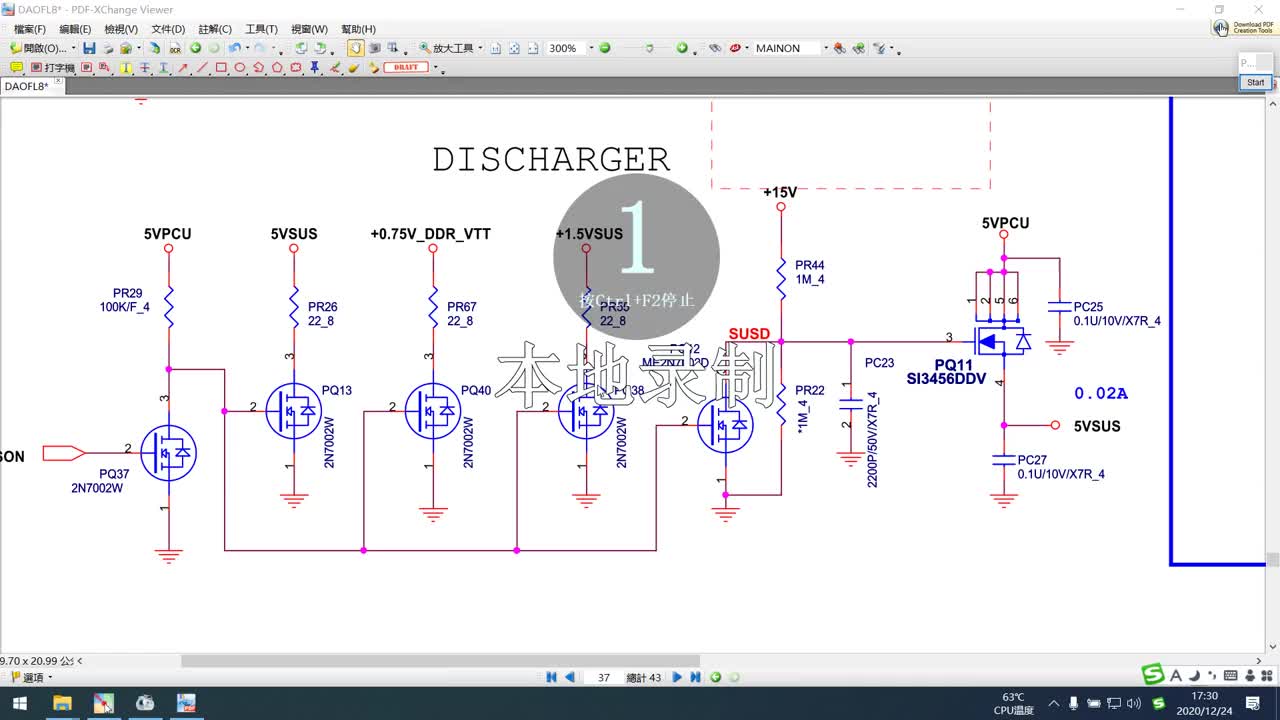Select the Strikeout text tool
Screen dimensions: 1280x720
[x=144, y=67]
